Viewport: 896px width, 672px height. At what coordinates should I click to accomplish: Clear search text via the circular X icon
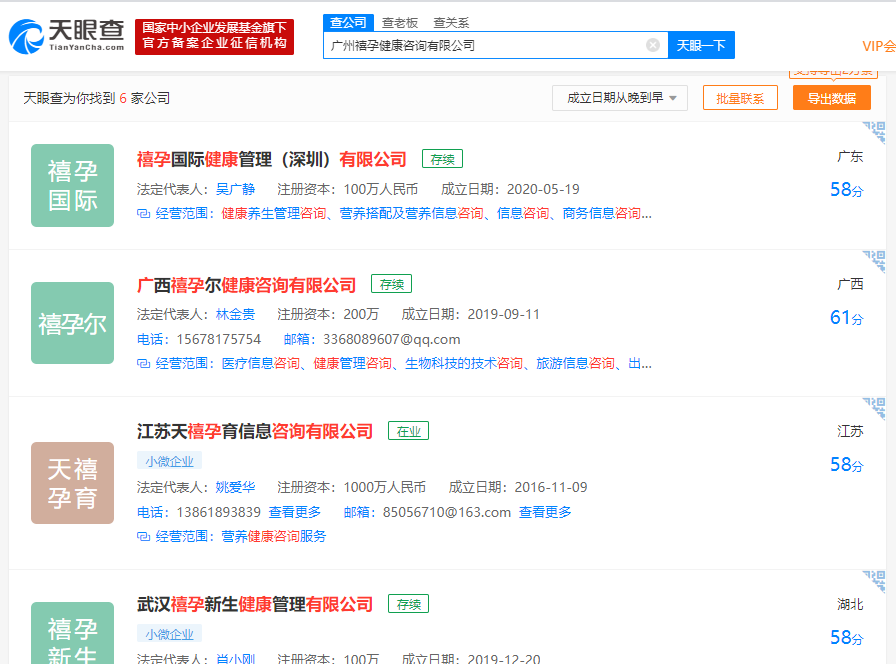[654, 44]
